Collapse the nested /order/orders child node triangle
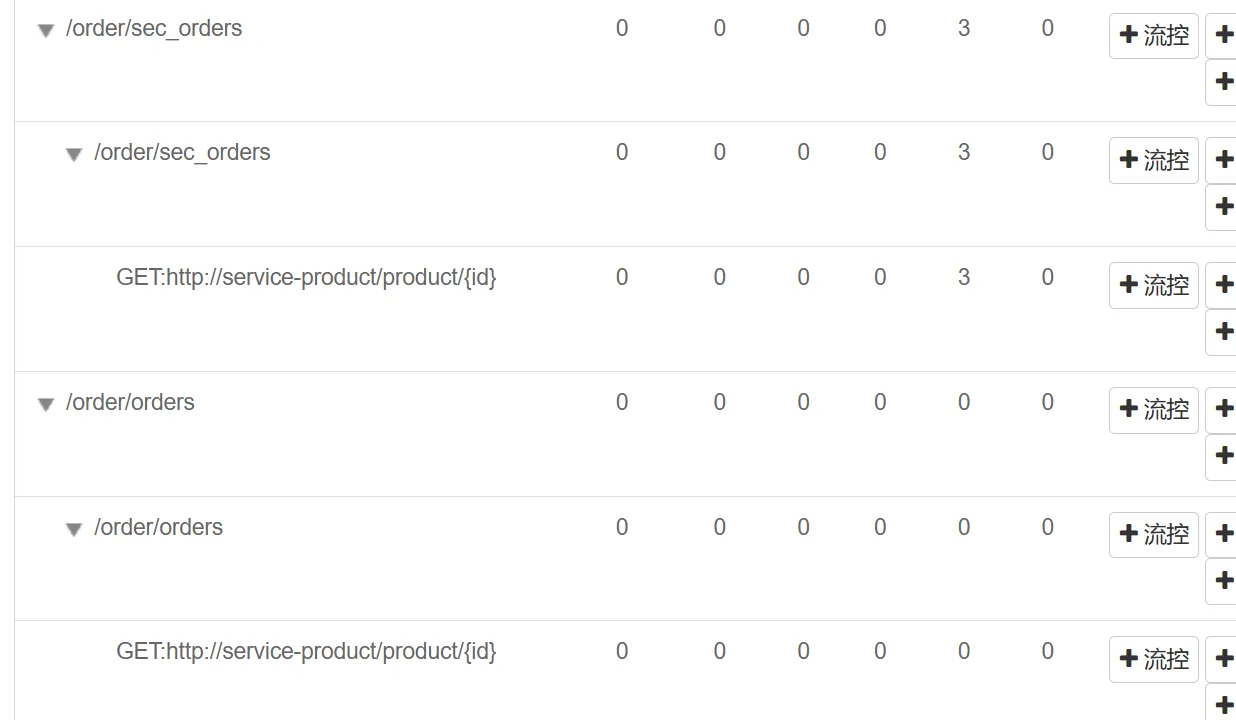This screenshot has width=1236, height=720. (x=73, y=530)
